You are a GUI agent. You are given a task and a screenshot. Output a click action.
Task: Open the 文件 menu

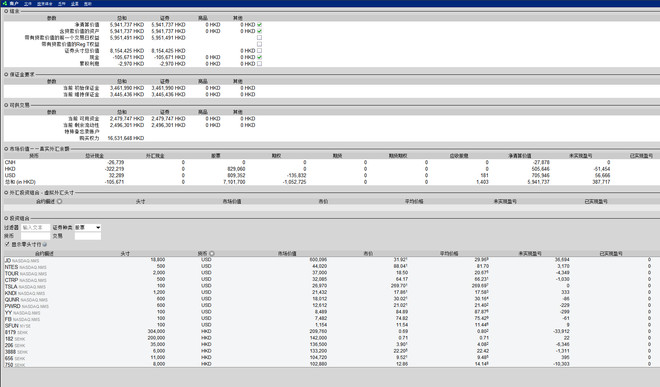(28, 3)
